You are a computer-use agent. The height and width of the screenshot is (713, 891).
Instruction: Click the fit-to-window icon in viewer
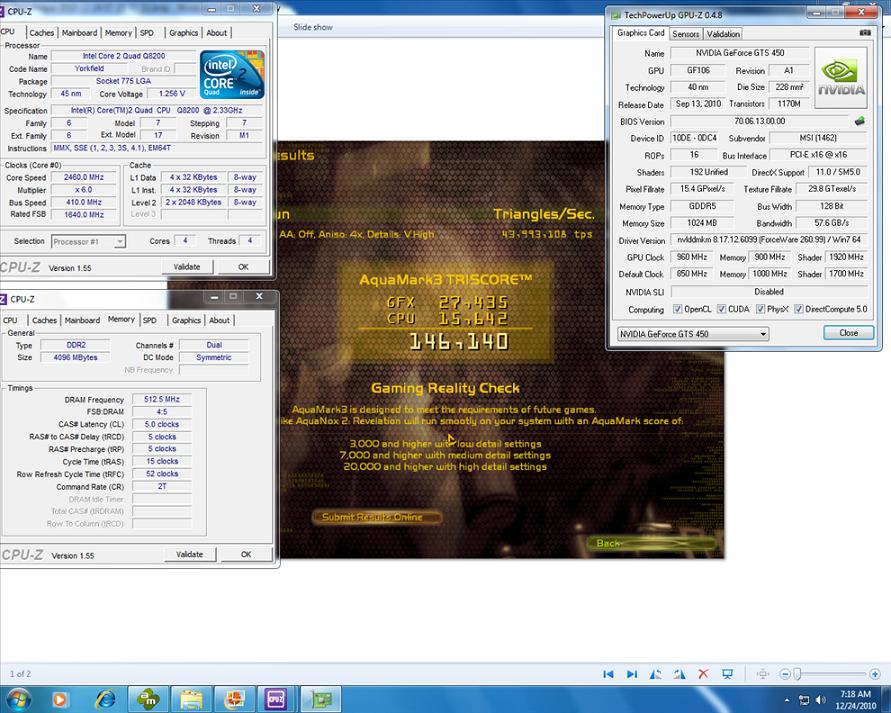coord(763,674)
